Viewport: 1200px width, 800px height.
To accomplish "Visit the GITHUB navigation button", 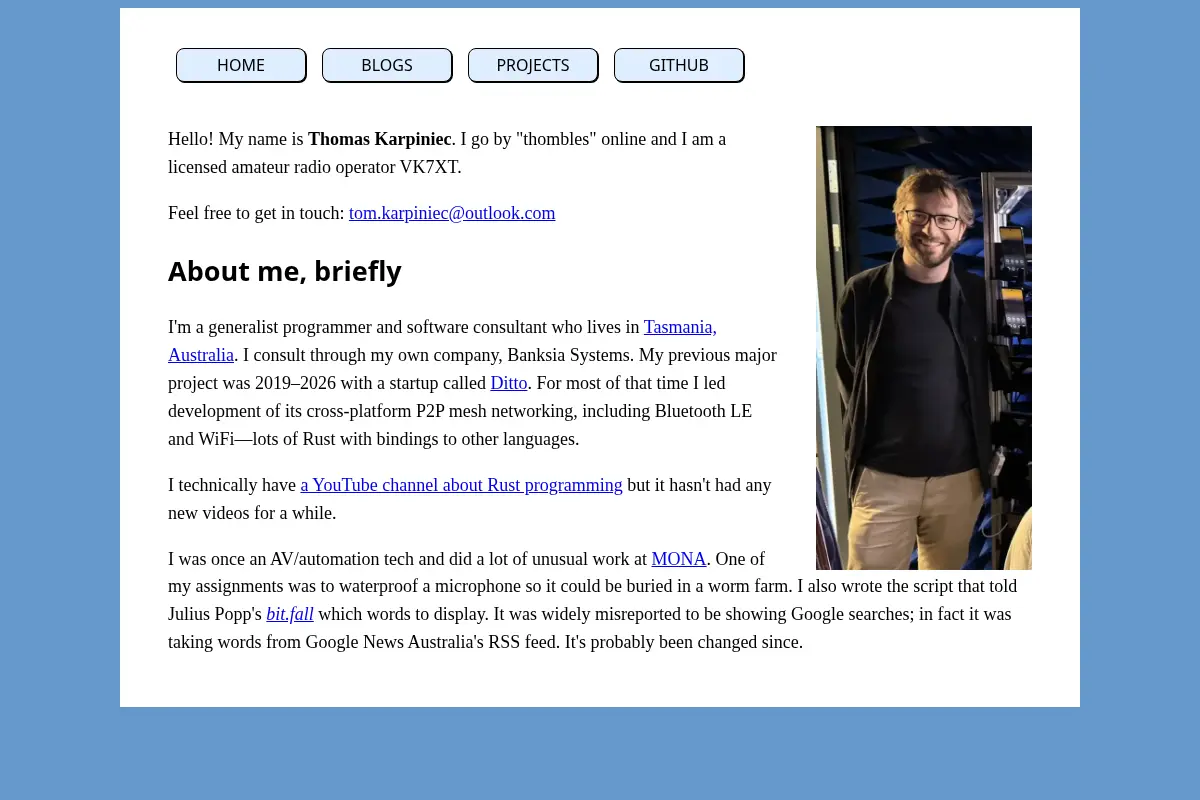I will point(679,65).
